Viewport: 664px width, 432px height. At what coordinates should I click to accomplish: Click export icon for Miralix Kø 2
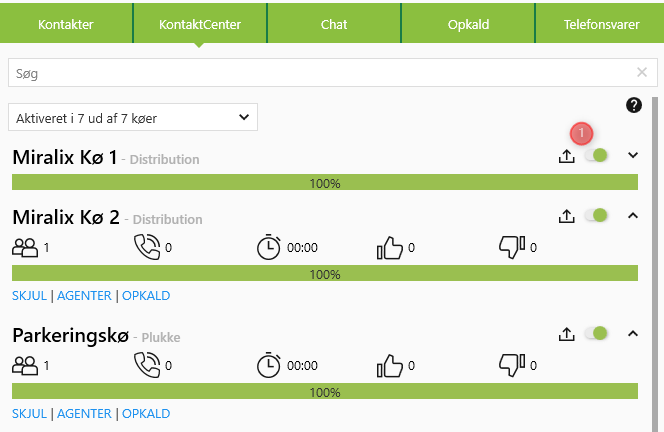tap(567, 216)
